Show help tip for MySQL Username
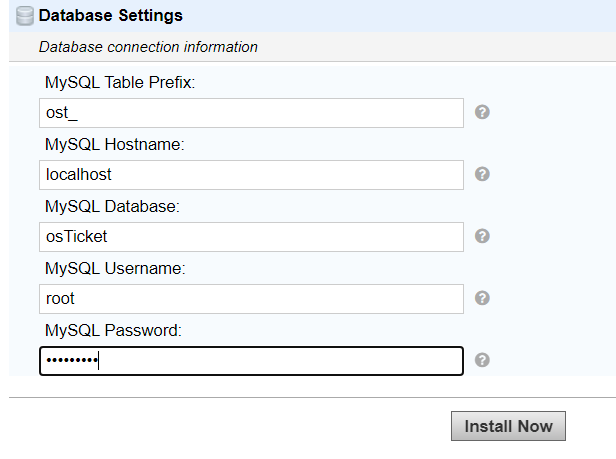 click(x=482, y=298)
